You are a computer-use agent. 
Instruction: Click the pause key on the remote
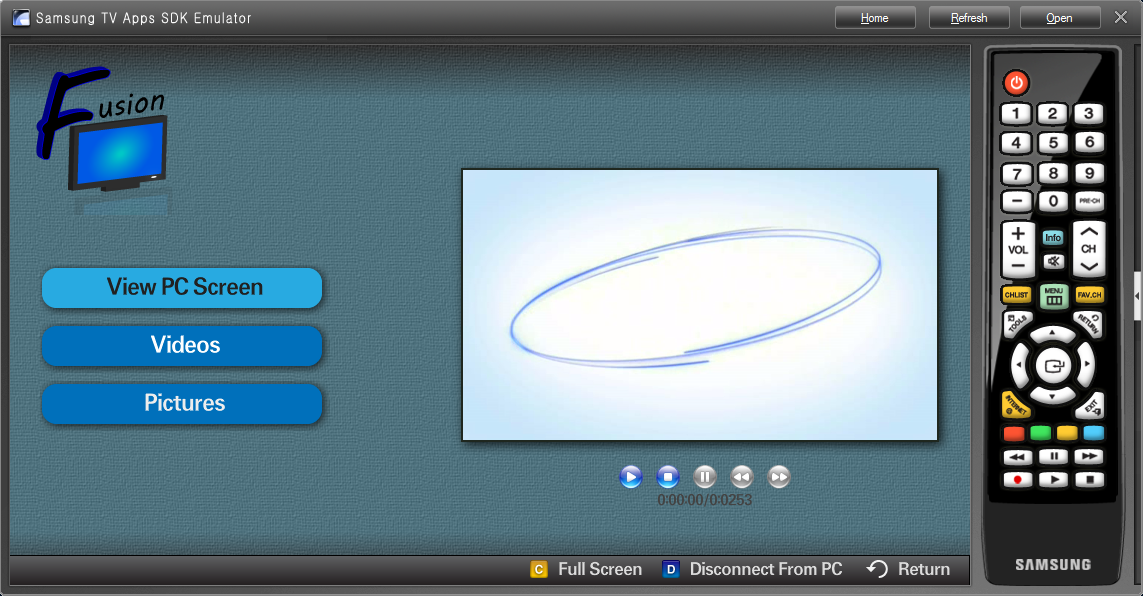(x=1053, y=456)
